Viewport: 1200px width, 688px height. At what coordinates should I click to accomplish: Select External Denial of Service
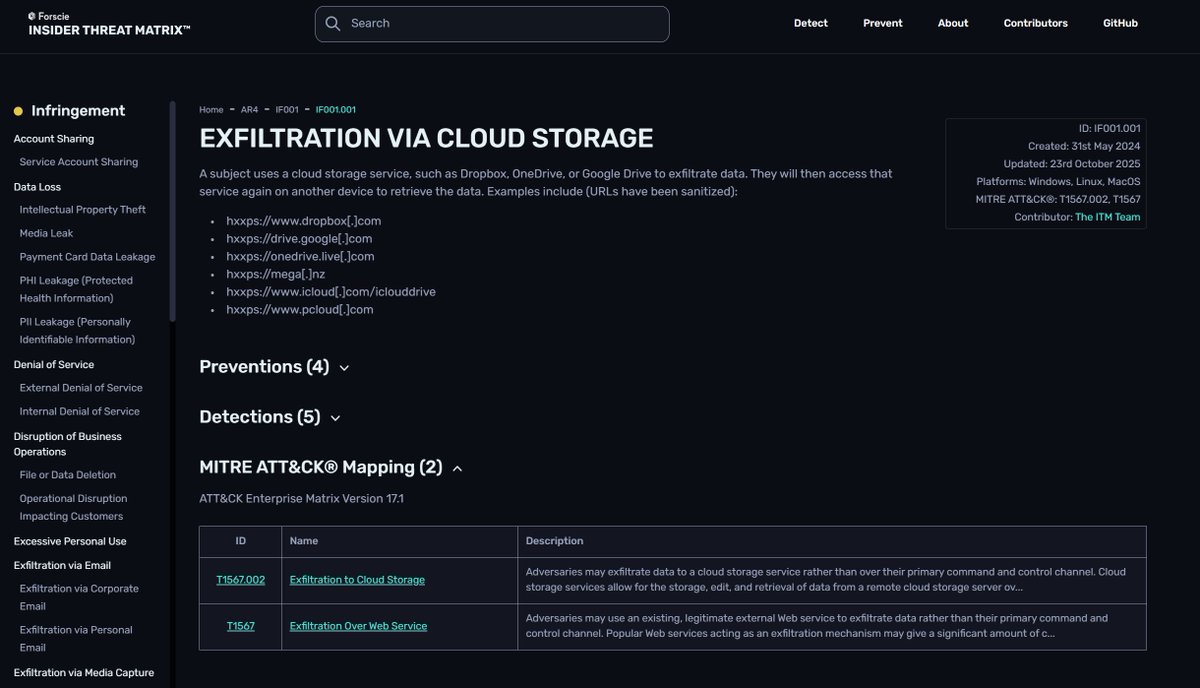tap(81, 388)
